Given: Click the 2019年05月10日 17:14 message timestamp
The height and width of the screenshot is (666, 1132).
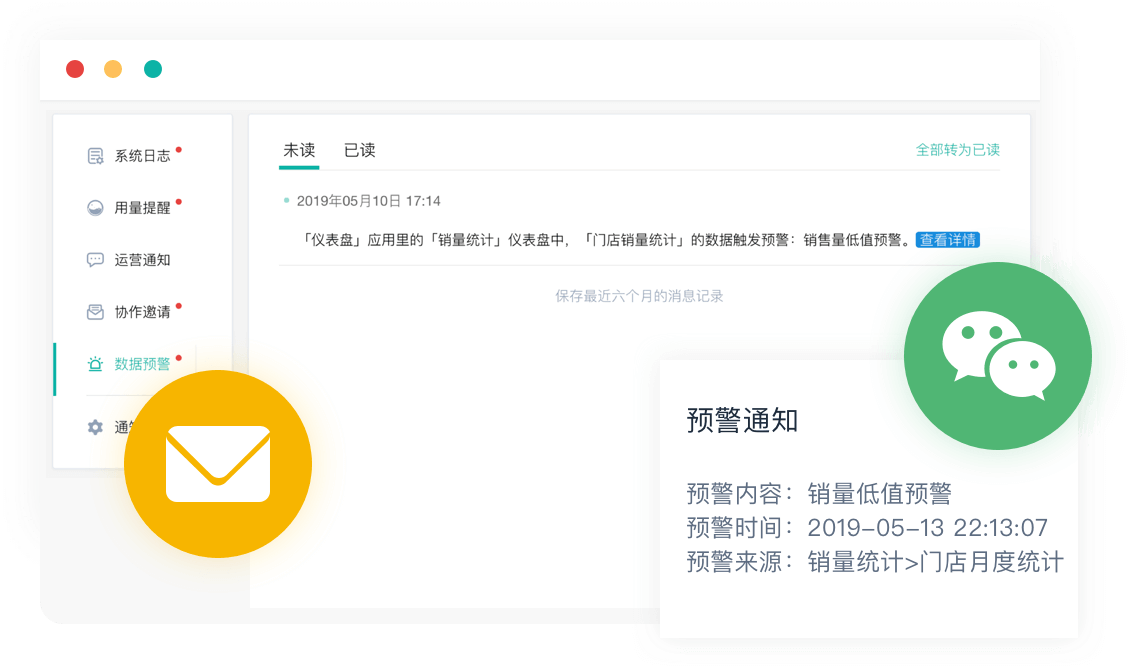Looking at the screenshot, I should (368, 201).
